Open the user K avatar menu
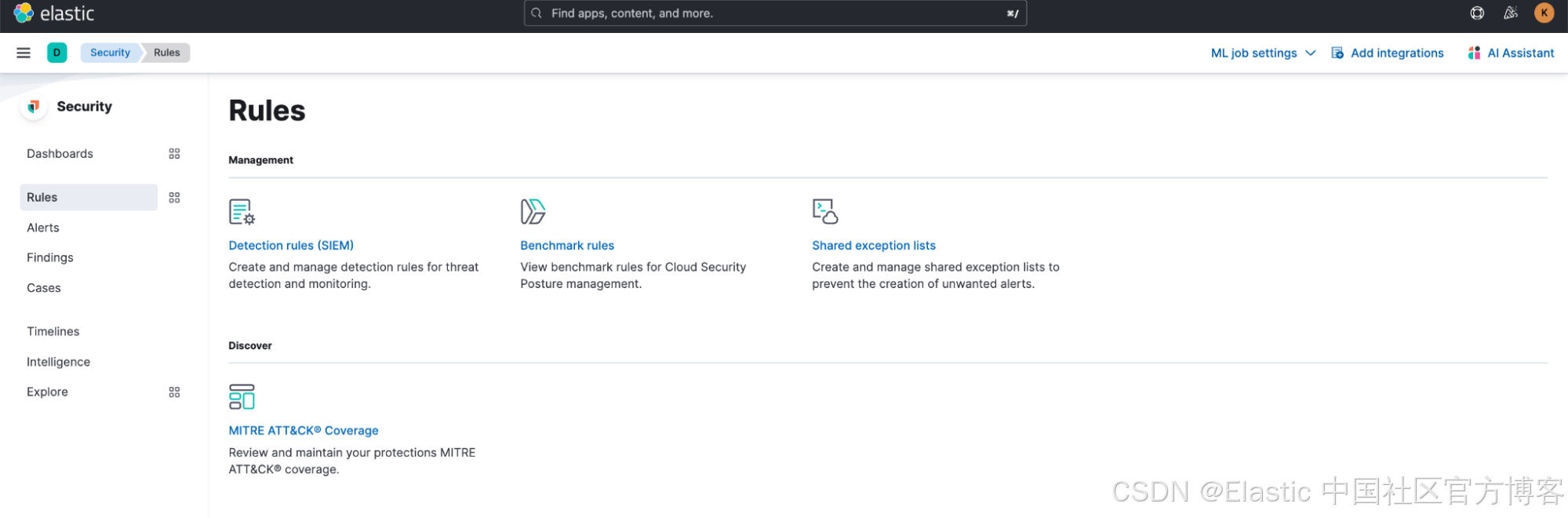Screen dimensions: 1568x518 [1544, 13]
